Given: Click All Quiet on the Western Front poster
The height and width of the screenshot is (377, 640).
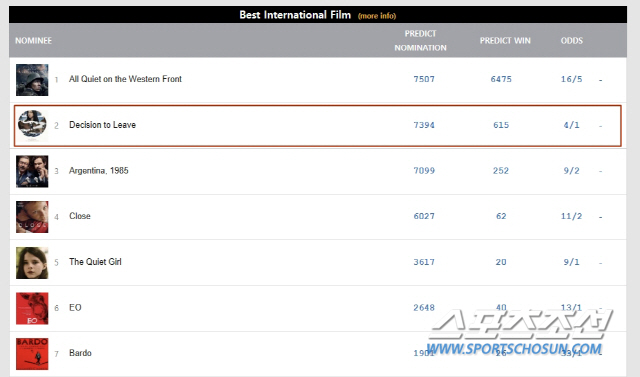Looking at the screenshot, I should 32,80.
